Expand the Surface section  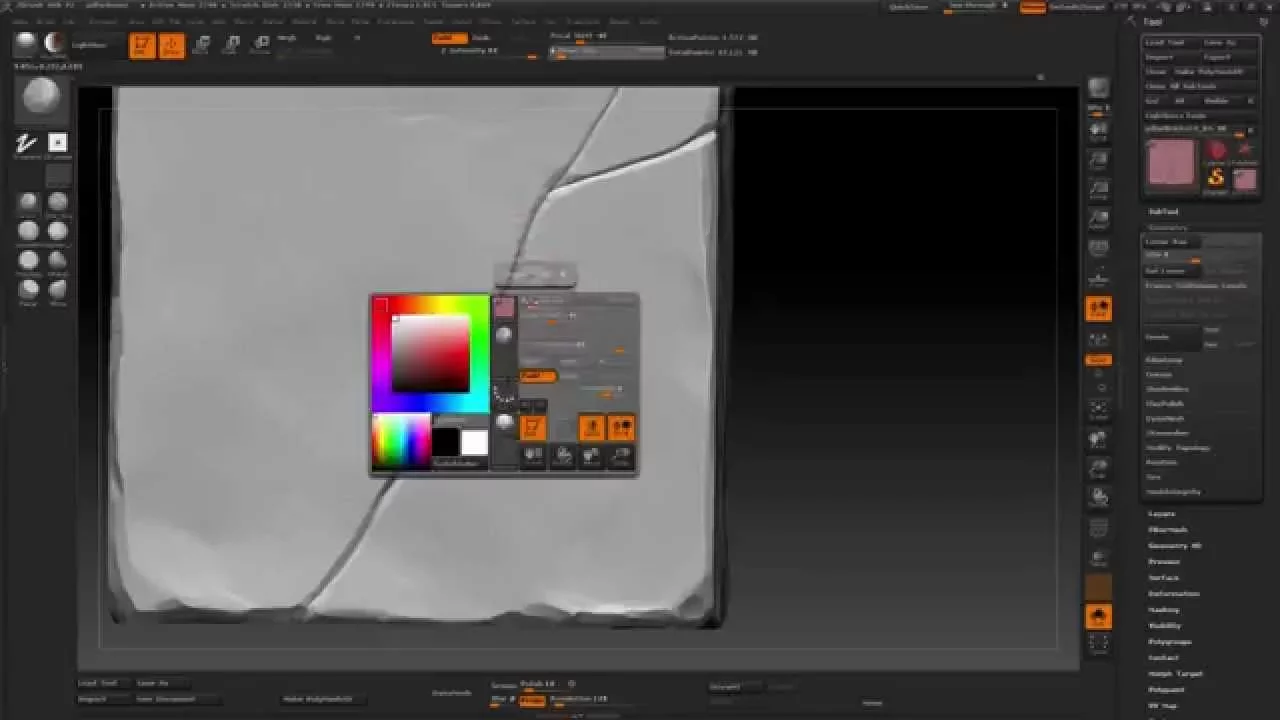point(1164,578)
